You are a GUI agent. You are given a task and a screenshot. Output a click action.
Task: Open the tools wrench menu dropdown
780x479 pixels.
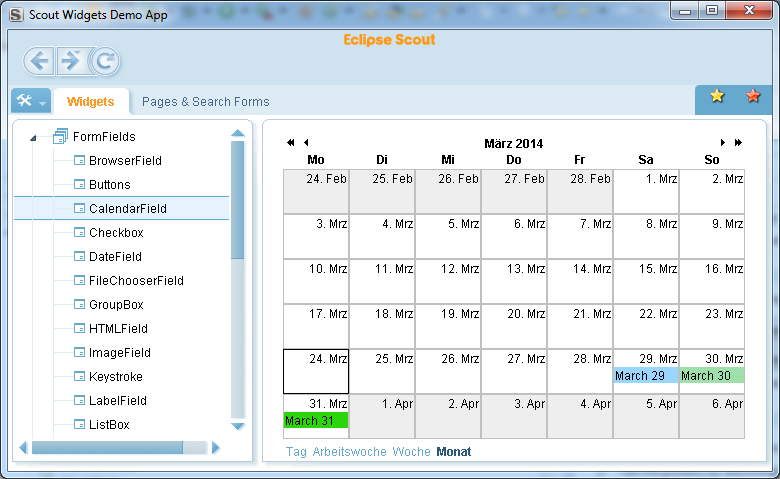tap(31, 101)
